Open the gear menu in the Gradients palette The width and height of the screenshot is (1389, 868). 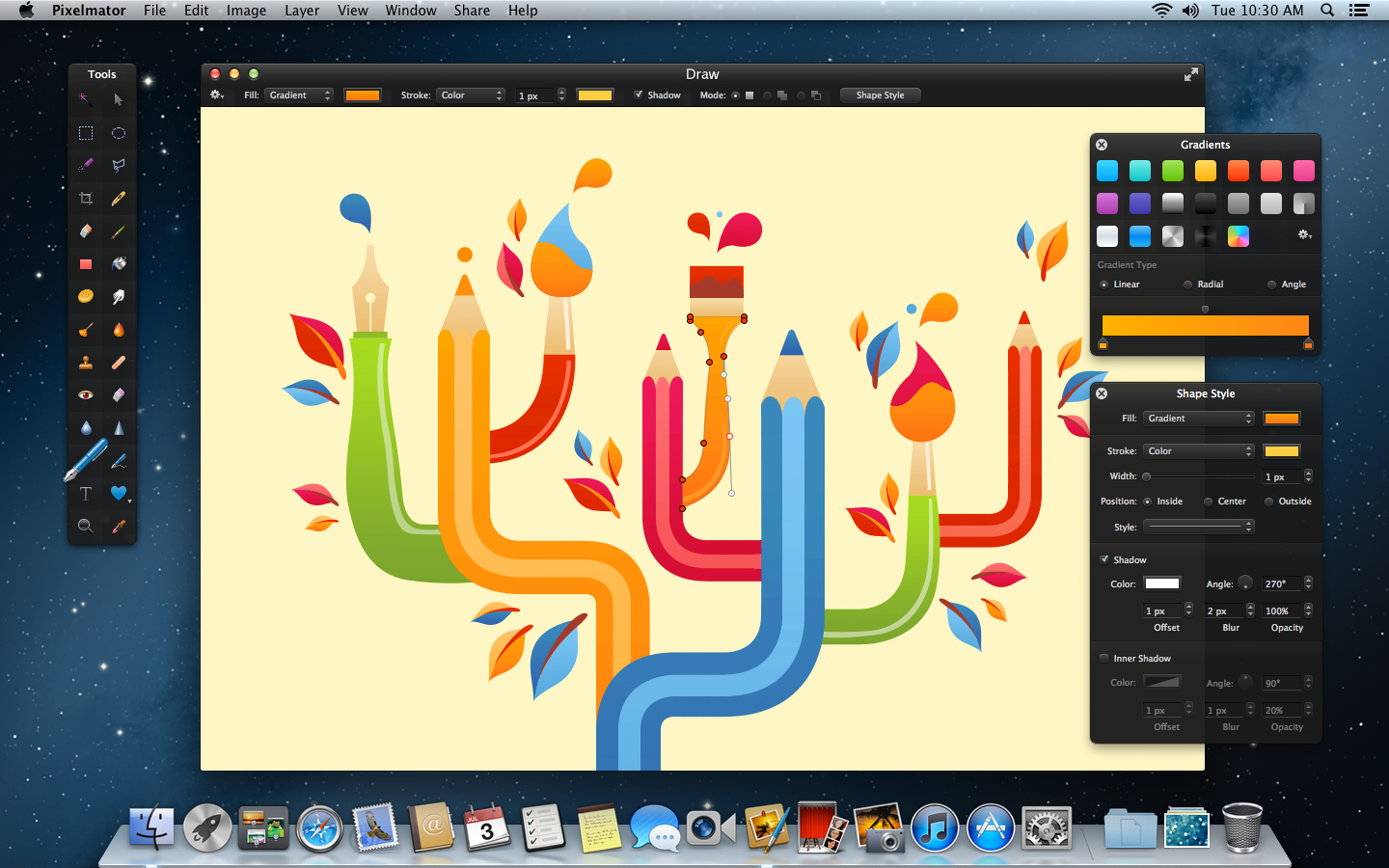1304,234
